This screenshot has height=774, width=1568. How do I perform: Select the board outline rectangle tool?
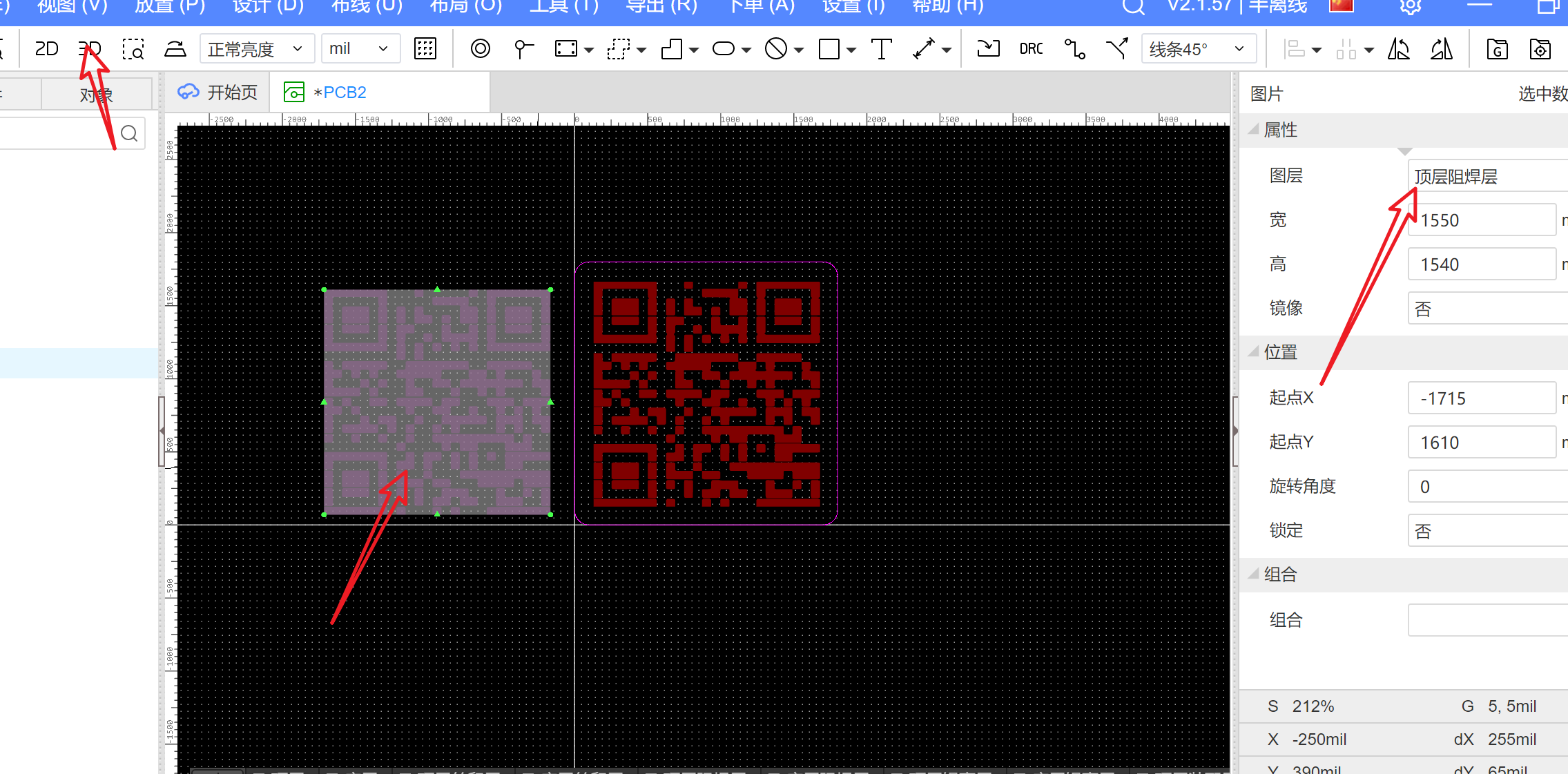[x=566, y=49]
